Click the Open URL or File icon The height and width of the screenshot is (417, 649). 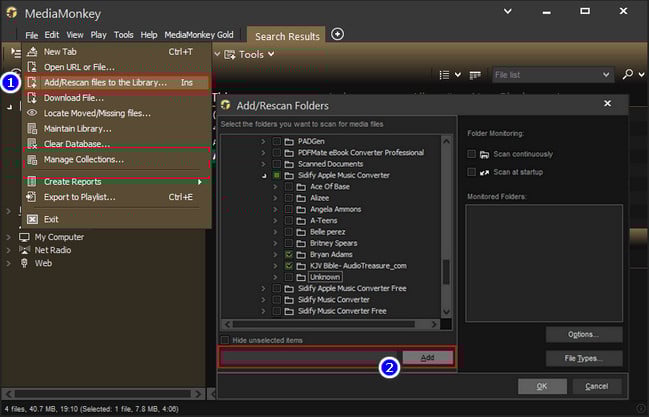(x=32, y=67)
